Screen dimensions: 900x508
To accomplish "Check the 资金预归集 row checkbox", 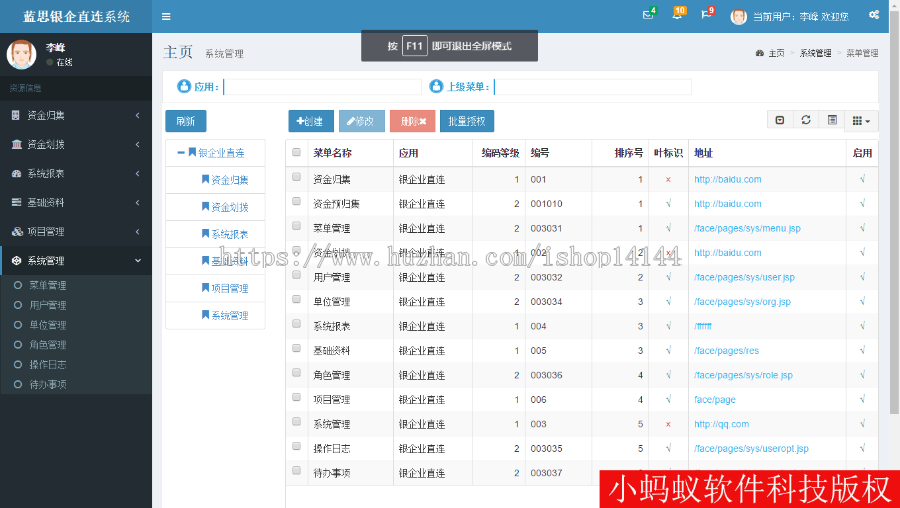I will (x=296, y=201).
